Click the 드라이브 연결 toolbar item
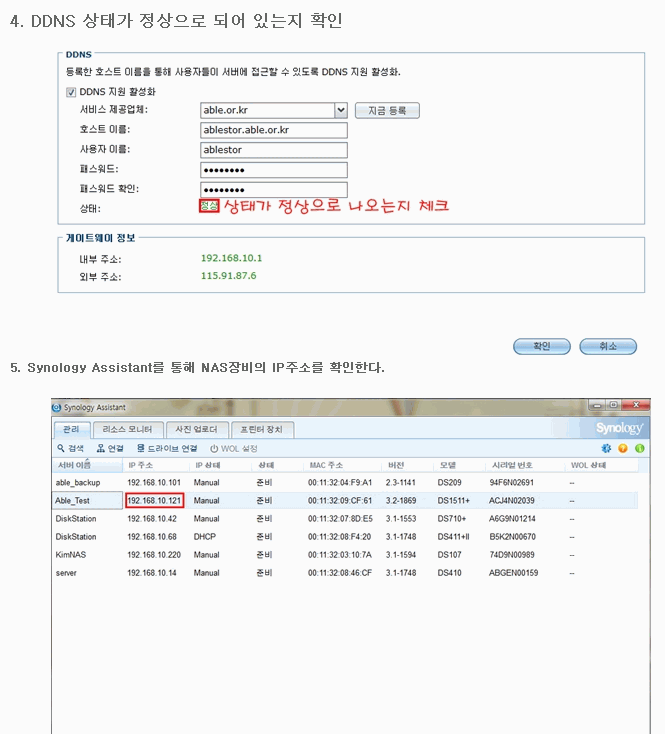665x734 pixels. pyautogui.click(x=167, y=448)
